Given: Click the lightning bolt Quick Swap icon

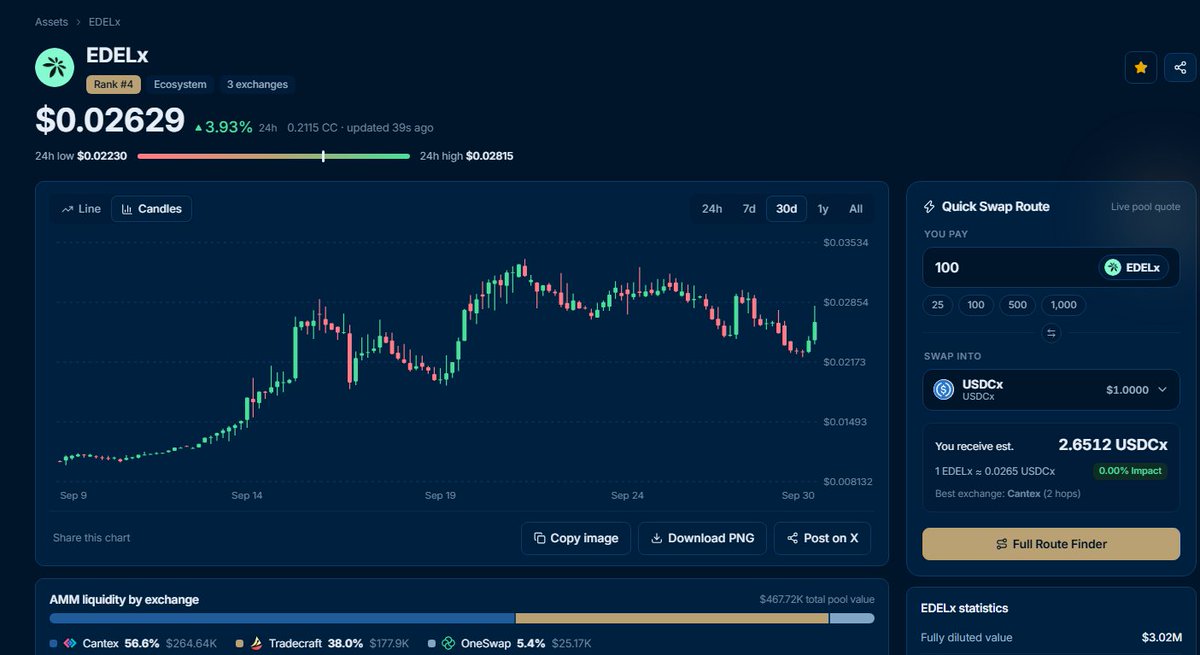Looking at the screenshot, I should click(x=928, y=207).
